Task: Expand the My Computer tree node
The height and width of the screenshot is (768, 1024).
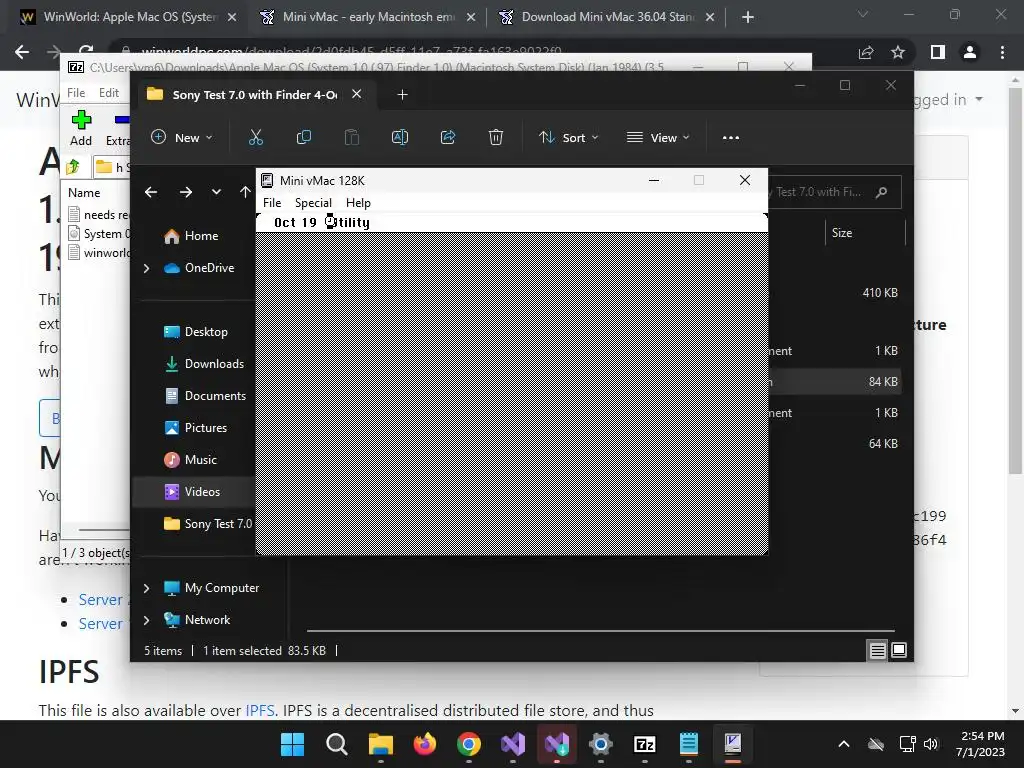Action: pos(146,588)
